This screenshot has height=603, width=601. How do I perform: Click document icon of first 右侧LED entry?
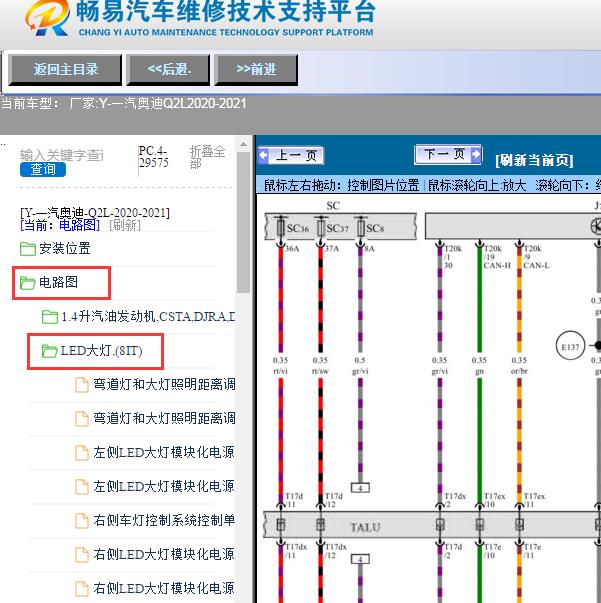[82, 555]
